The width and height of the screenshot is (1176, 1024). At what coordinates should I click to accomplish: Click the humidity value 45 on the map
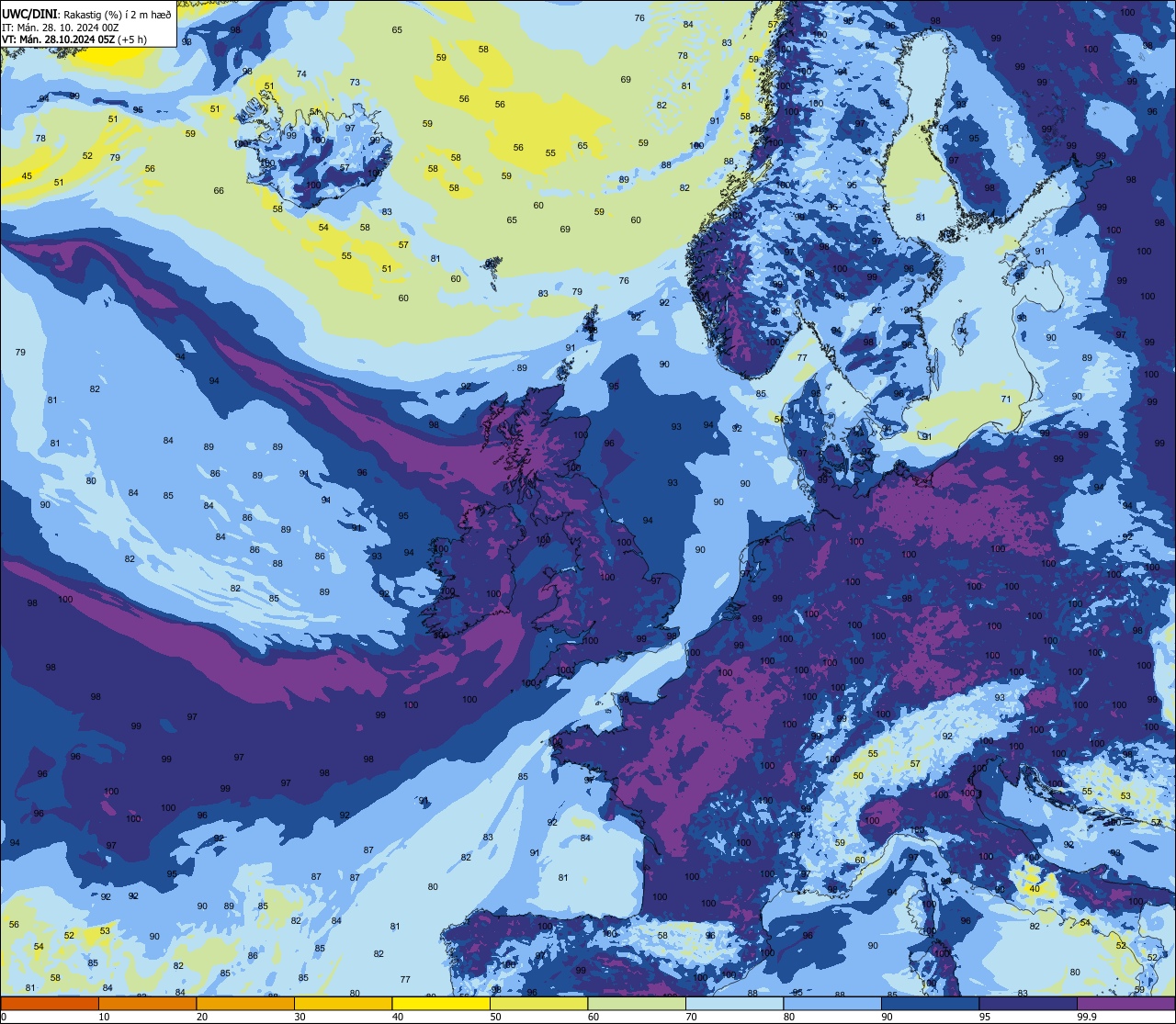[27, 176]
